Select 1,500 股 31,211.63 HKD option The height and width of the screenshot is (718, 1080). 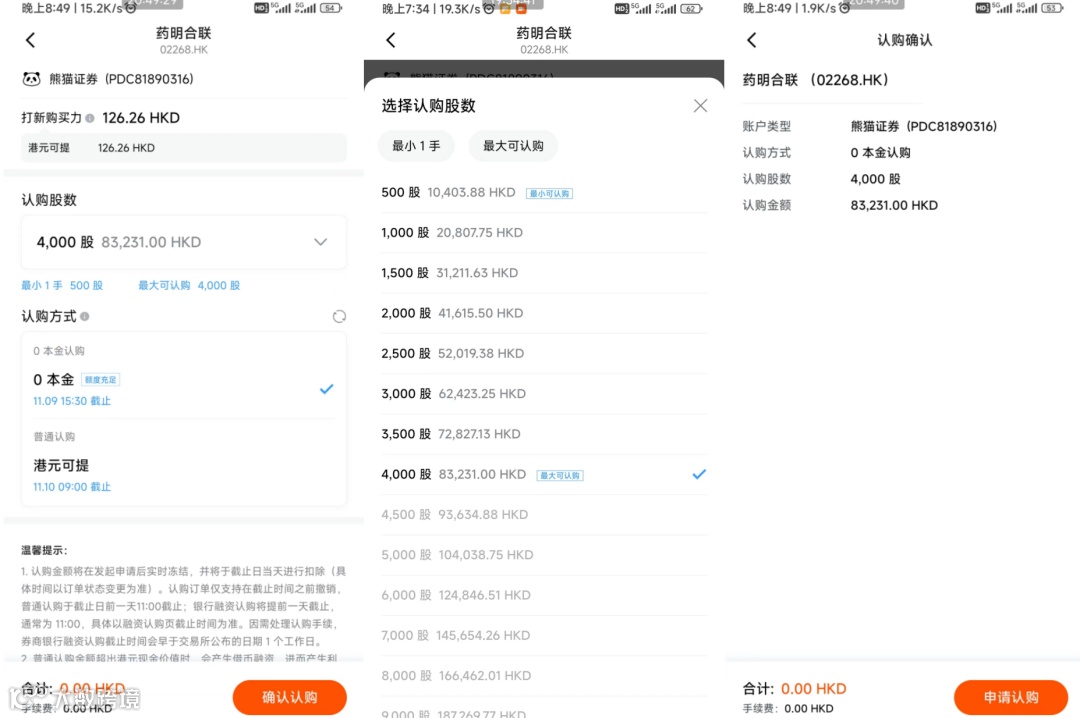544,273
